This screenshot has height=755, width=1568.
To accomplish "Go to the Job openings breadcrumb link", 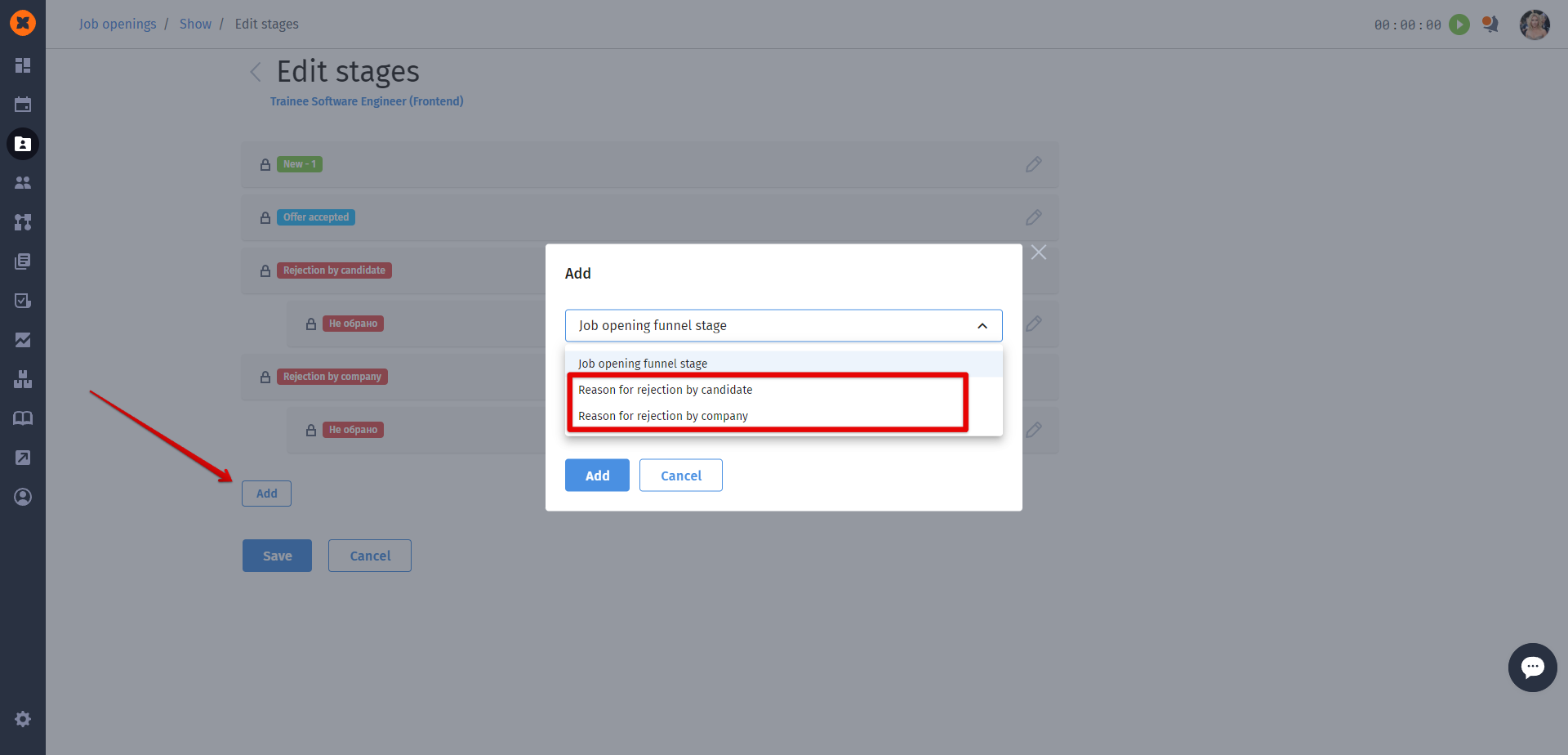I will pos(118,25).
